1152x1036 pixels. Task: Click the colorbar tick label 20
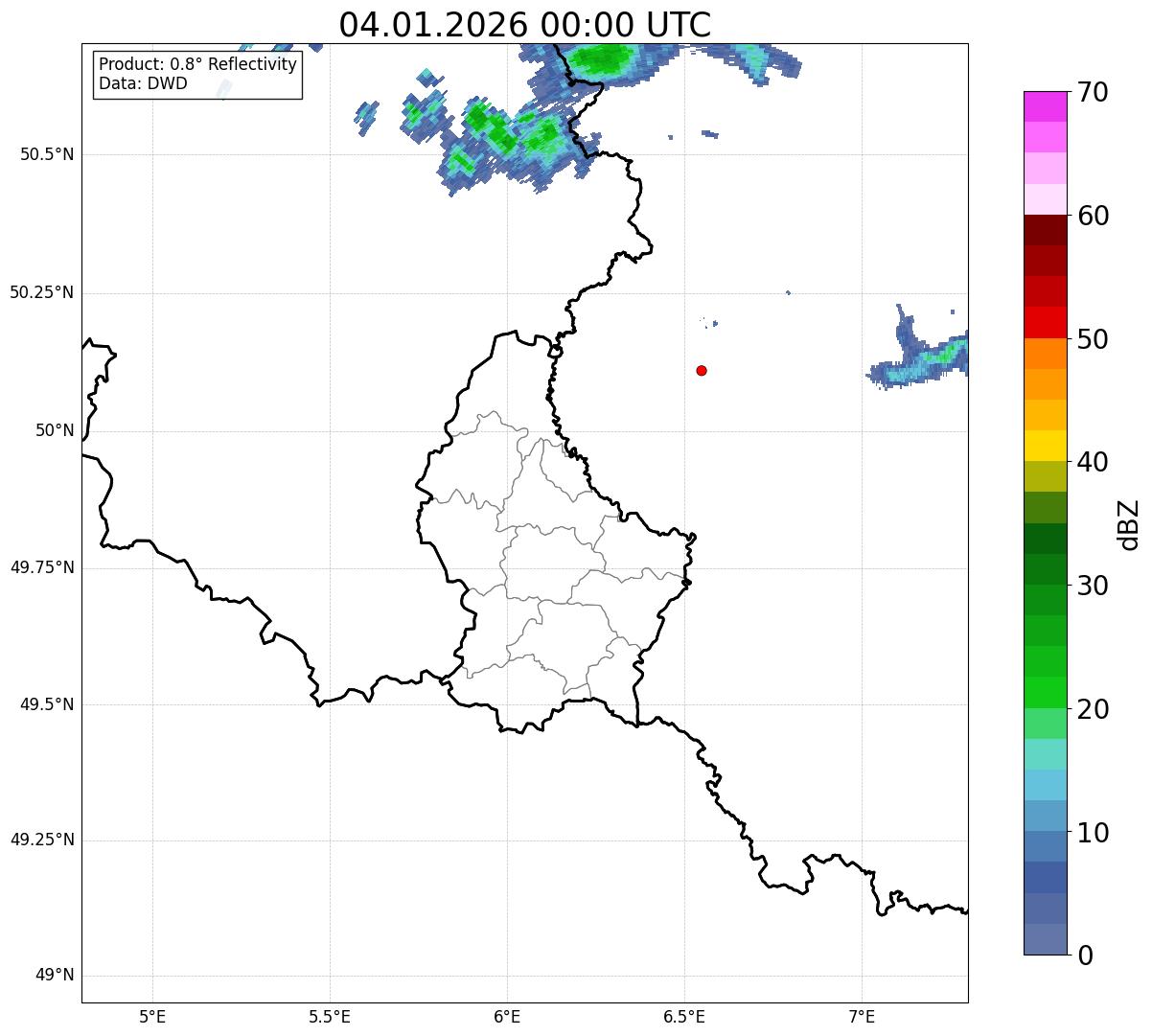coord(1093,709)
